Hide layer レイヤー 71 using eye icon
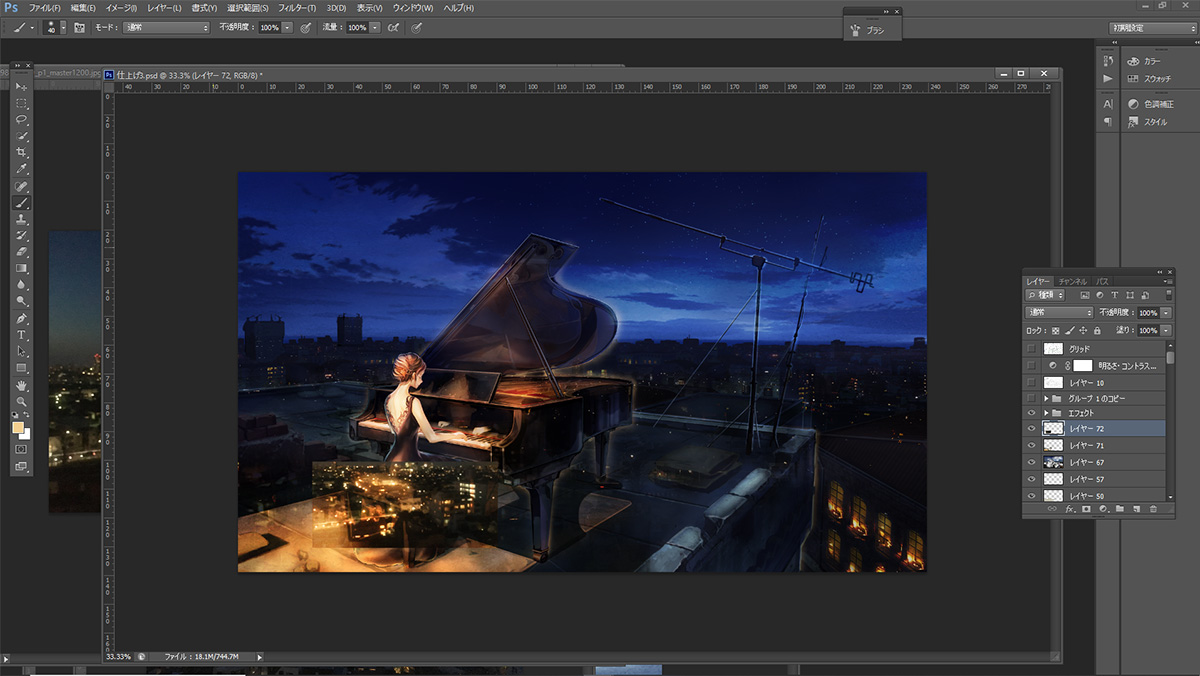Image resolution: width=1200 pixels, height=676 pixels. [x=1031, y=445]
